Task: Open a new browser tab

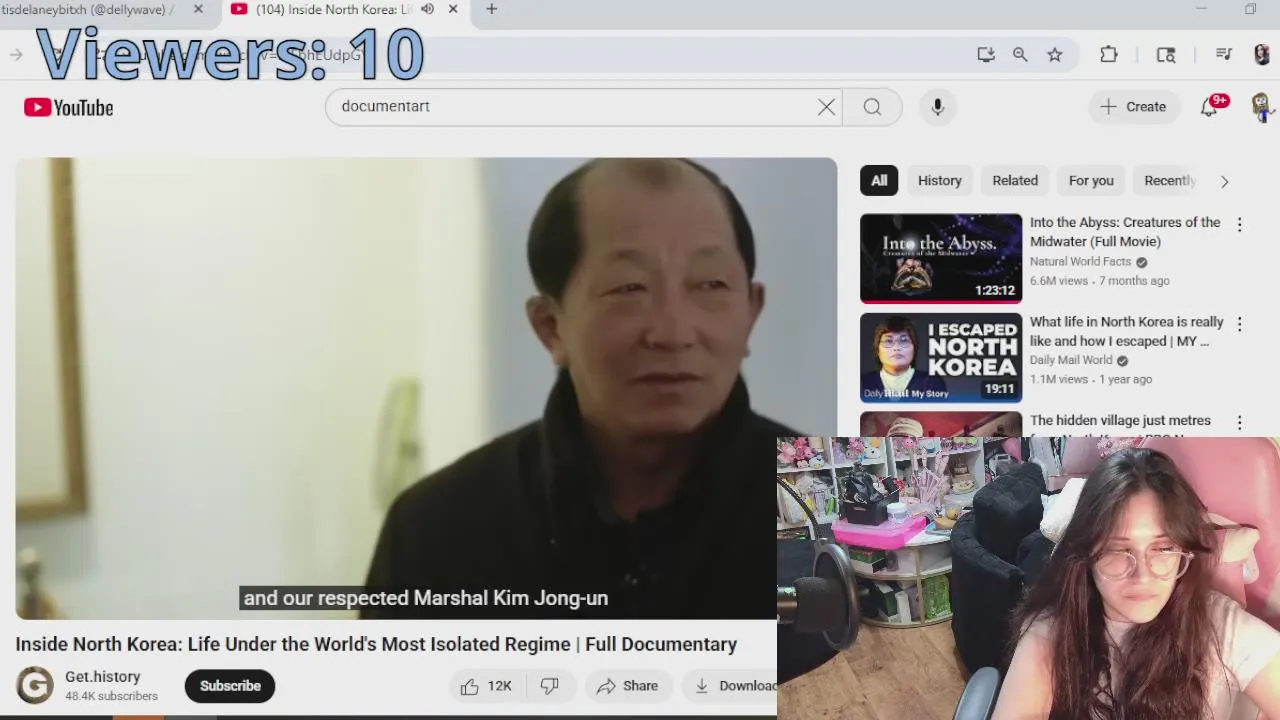Action: [x=491, y=9]
